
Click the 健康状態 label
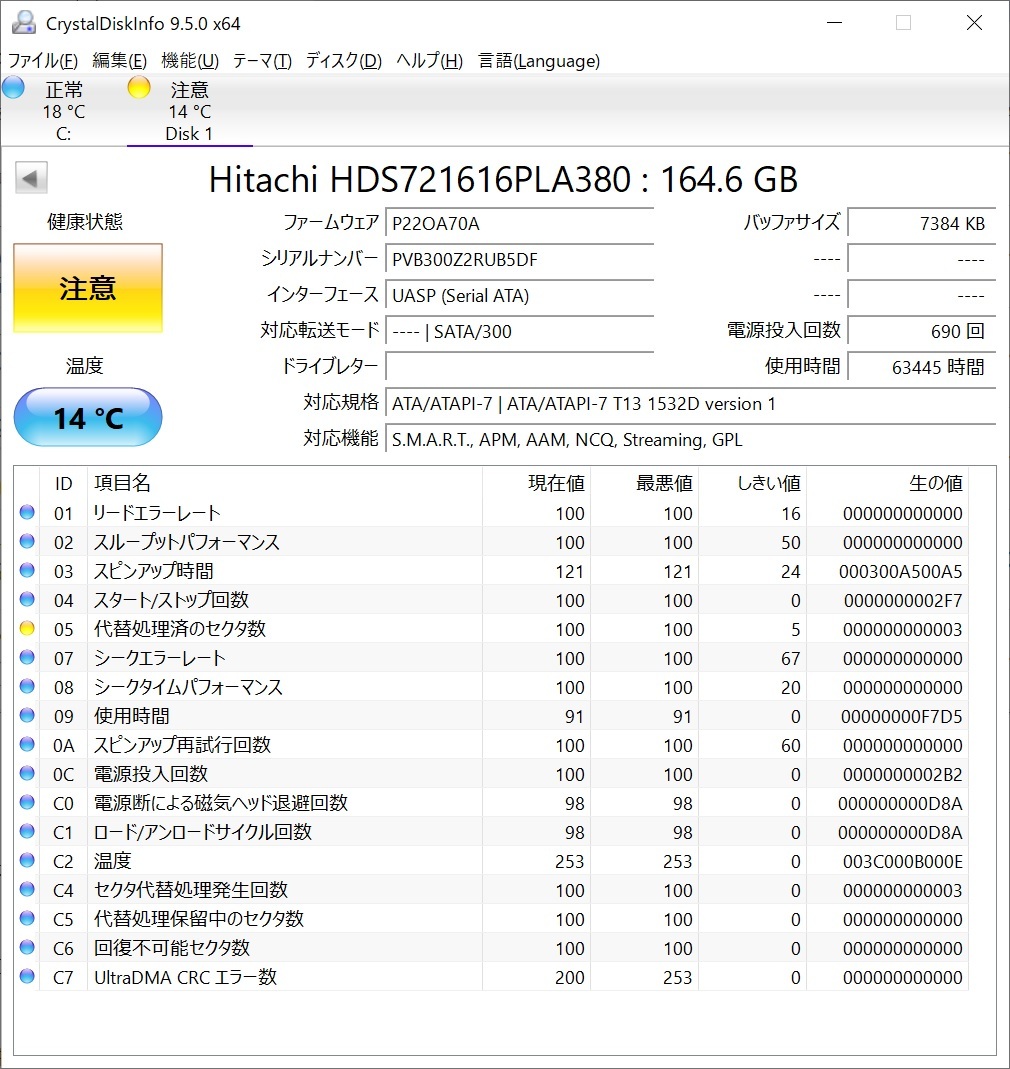tap(85, 222)
